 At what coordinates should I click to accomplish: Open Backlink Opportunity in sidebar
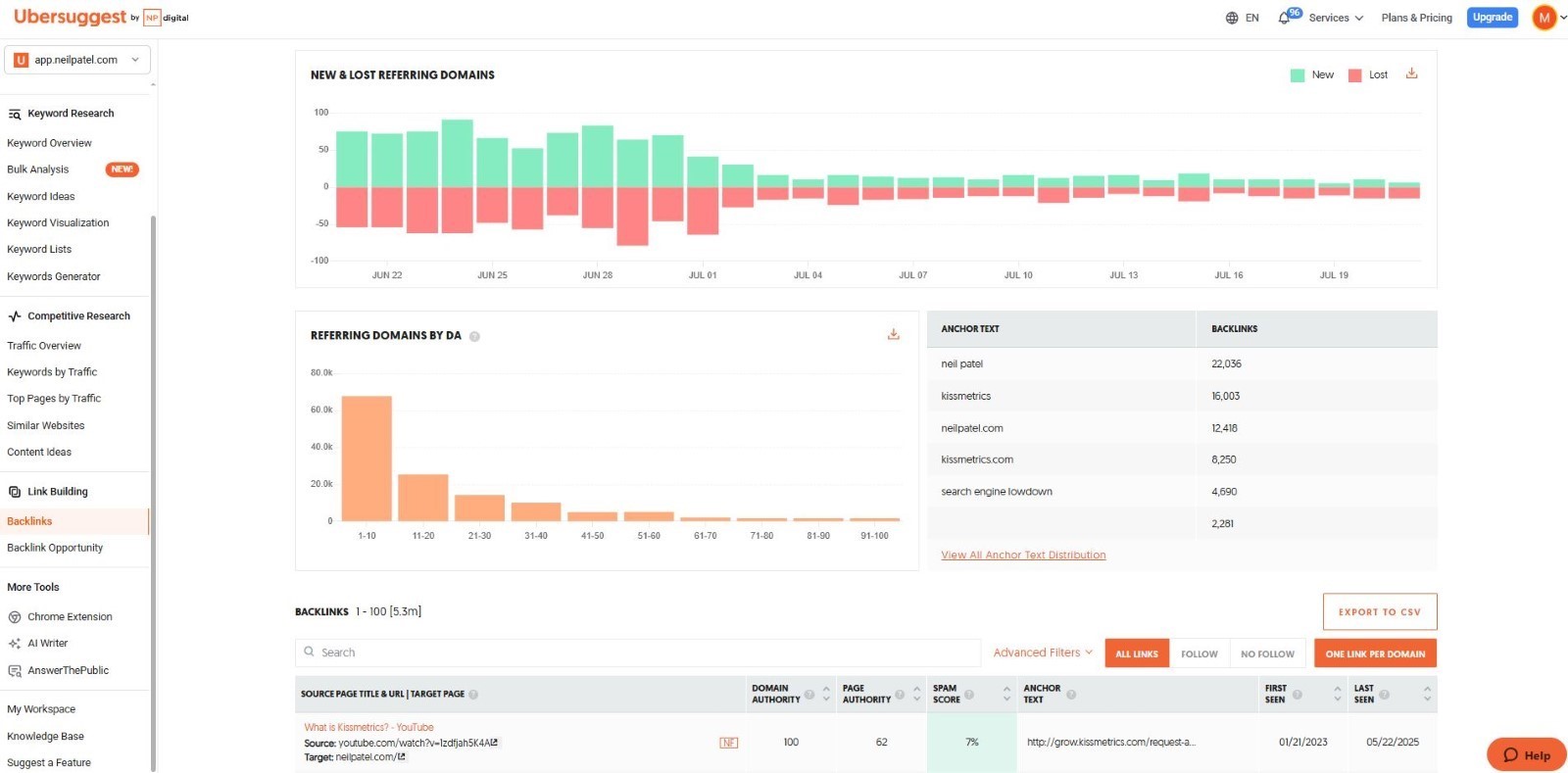(55, 548)
